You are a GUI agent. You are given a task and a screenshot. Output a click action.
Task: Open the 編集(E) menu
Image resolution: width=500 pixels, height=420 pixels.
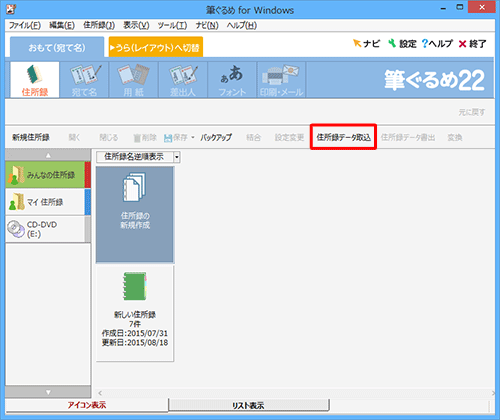(62, 25)
